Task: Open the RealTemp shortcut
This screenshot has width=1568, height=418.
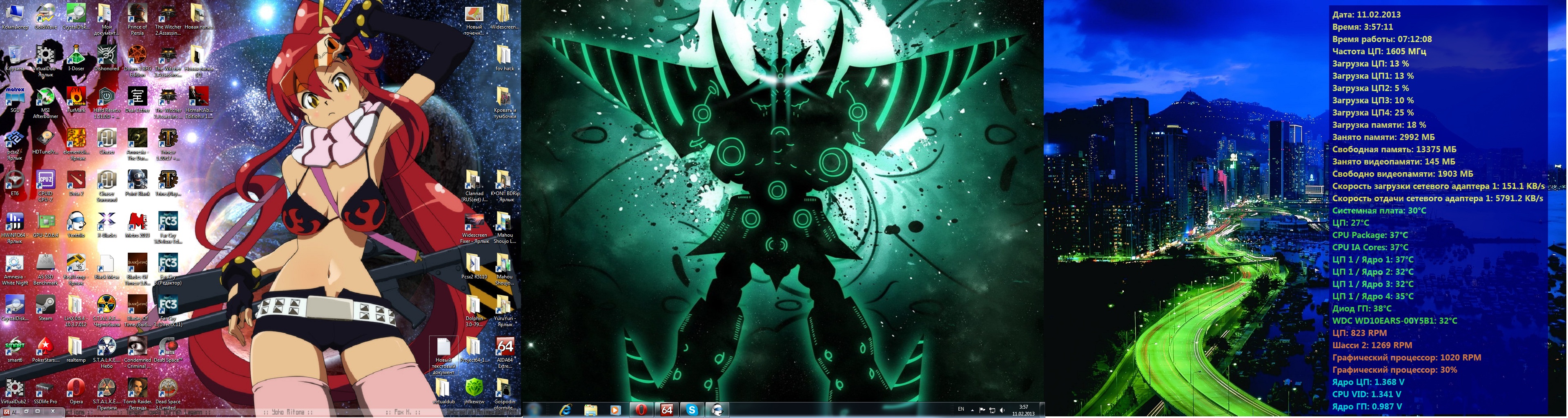Action: tap(76, 269)
